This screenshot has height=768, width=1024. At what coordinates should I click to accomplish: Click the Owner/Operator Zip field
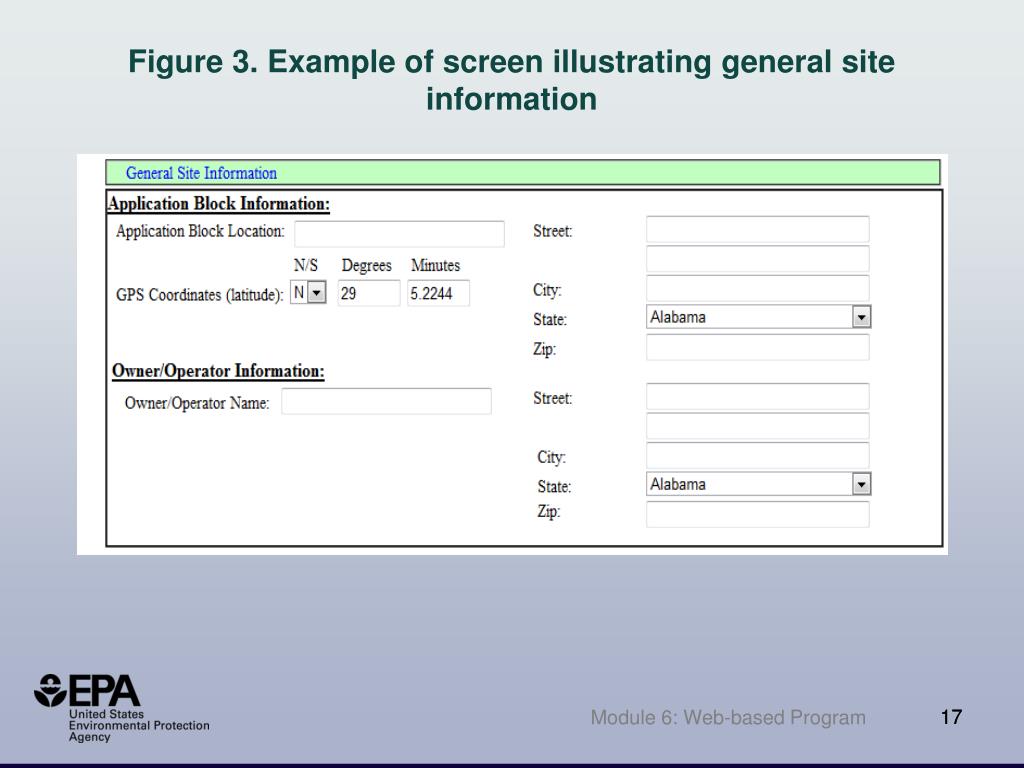758,514
